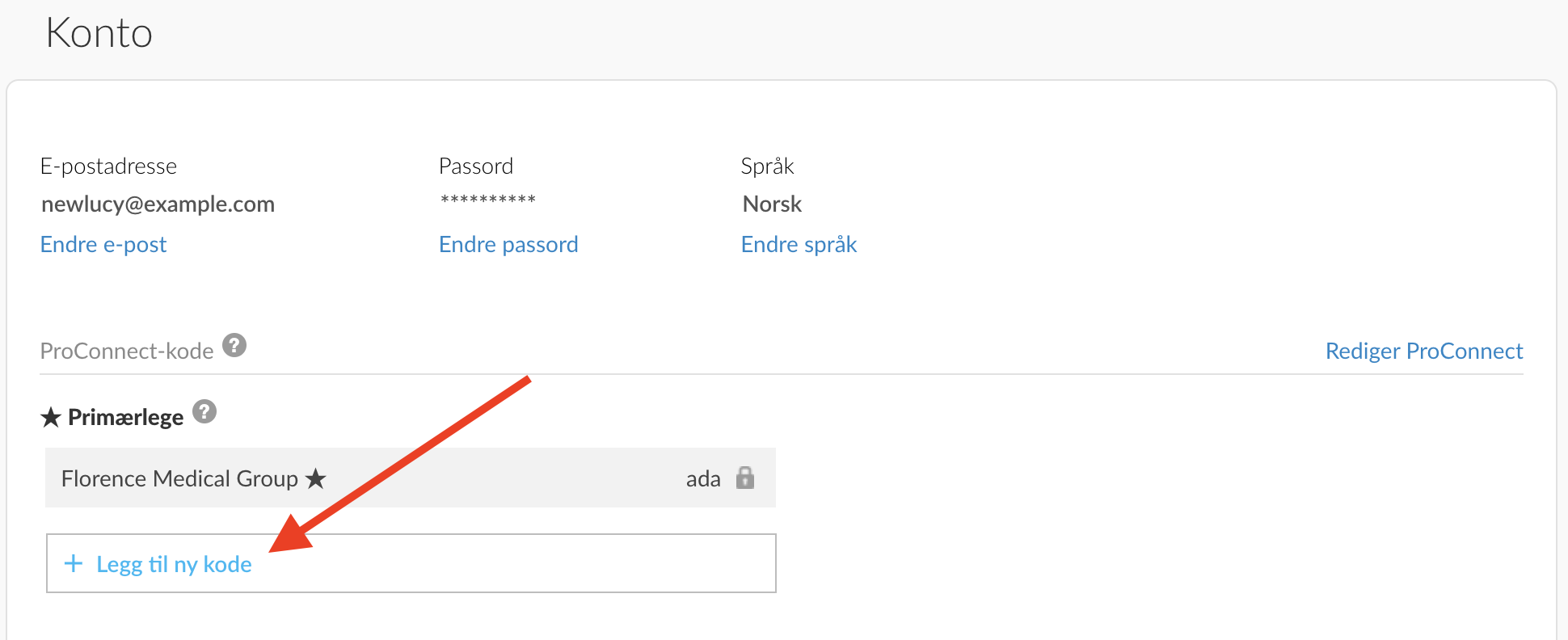The image size is (1568, 640).
Task: Click the E-postadresse label
Action: tap(108, 166)
